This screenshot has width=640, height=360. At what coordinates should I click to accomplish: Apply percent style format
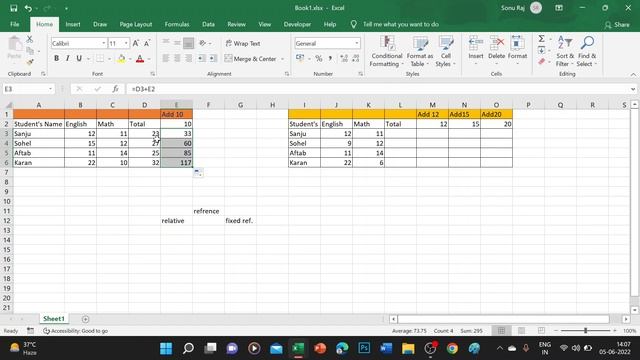(x=318, y=59)
